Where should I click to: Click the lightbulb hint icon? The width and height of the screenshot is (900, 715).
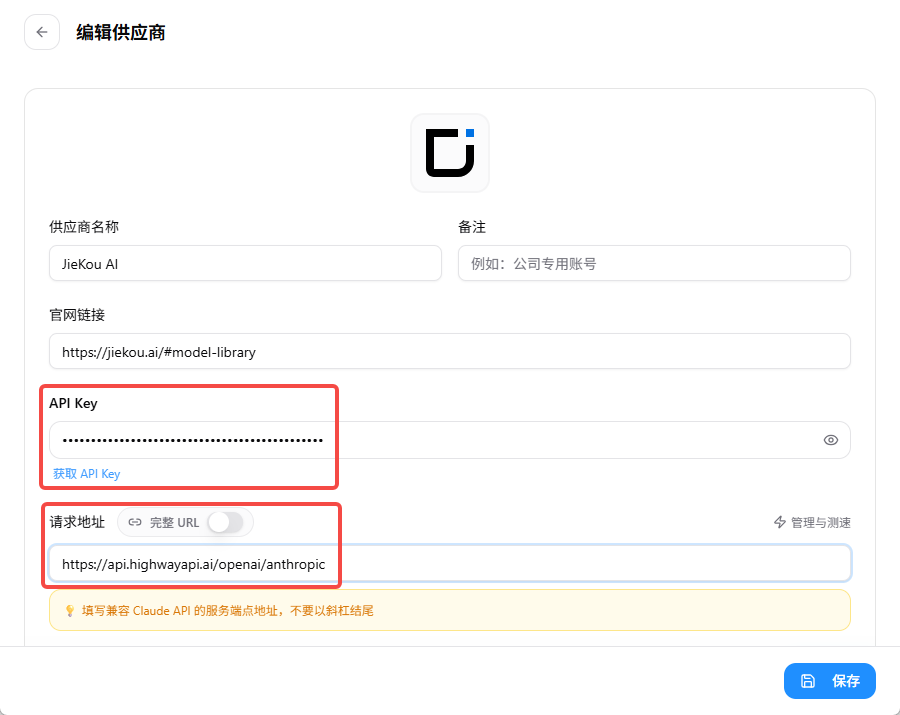69,611
